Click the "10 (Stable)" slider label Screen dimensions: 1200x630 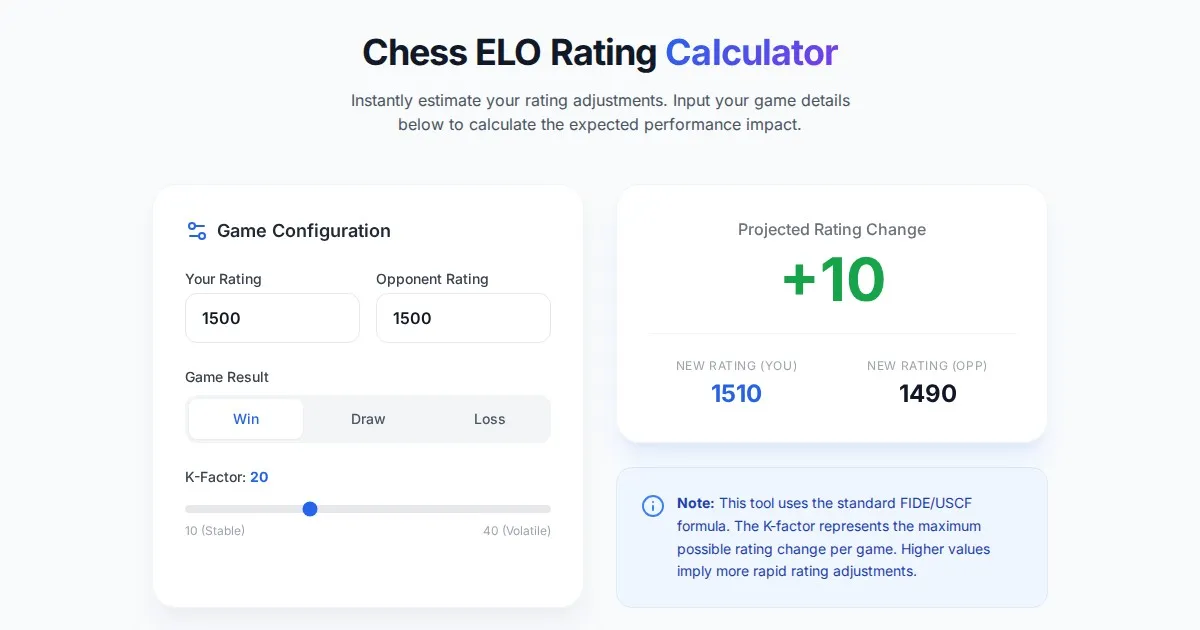(x=215, y=531)
